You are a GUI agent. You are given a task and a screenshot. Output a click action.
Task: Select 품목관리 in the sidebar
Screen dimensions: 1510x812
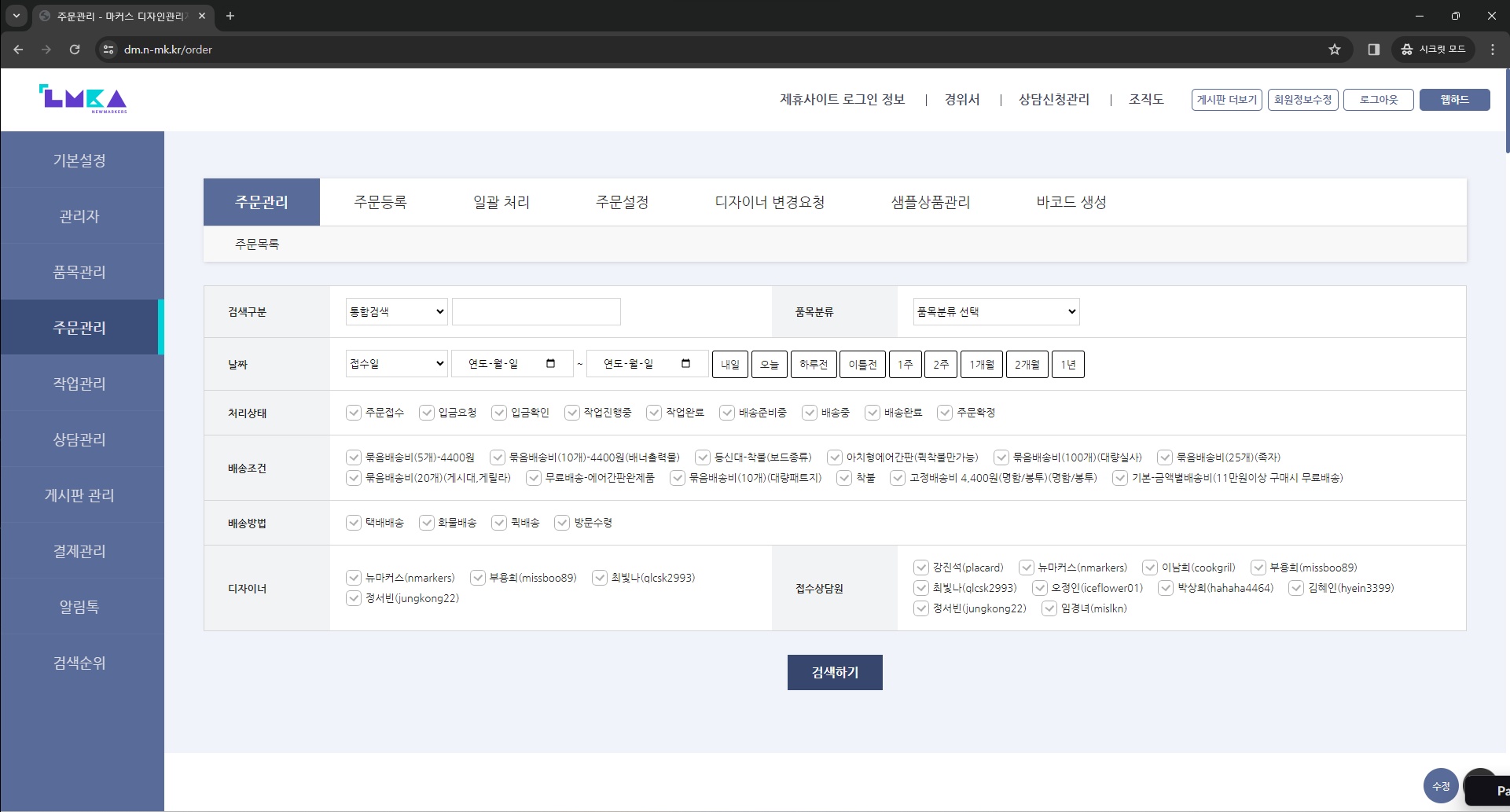point(79,272)
